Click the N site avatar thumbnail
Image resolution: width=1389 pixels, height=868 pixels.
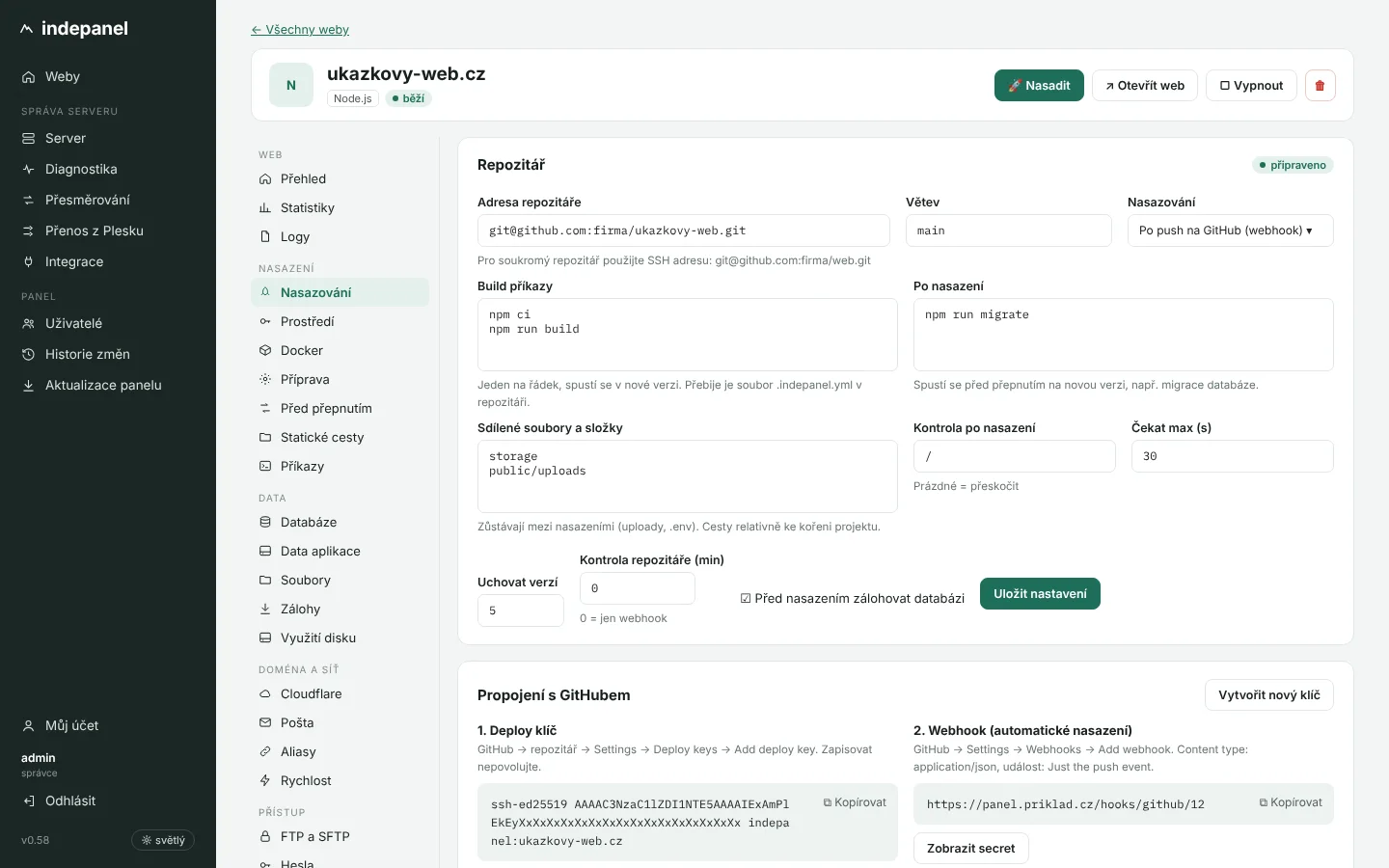291,85
